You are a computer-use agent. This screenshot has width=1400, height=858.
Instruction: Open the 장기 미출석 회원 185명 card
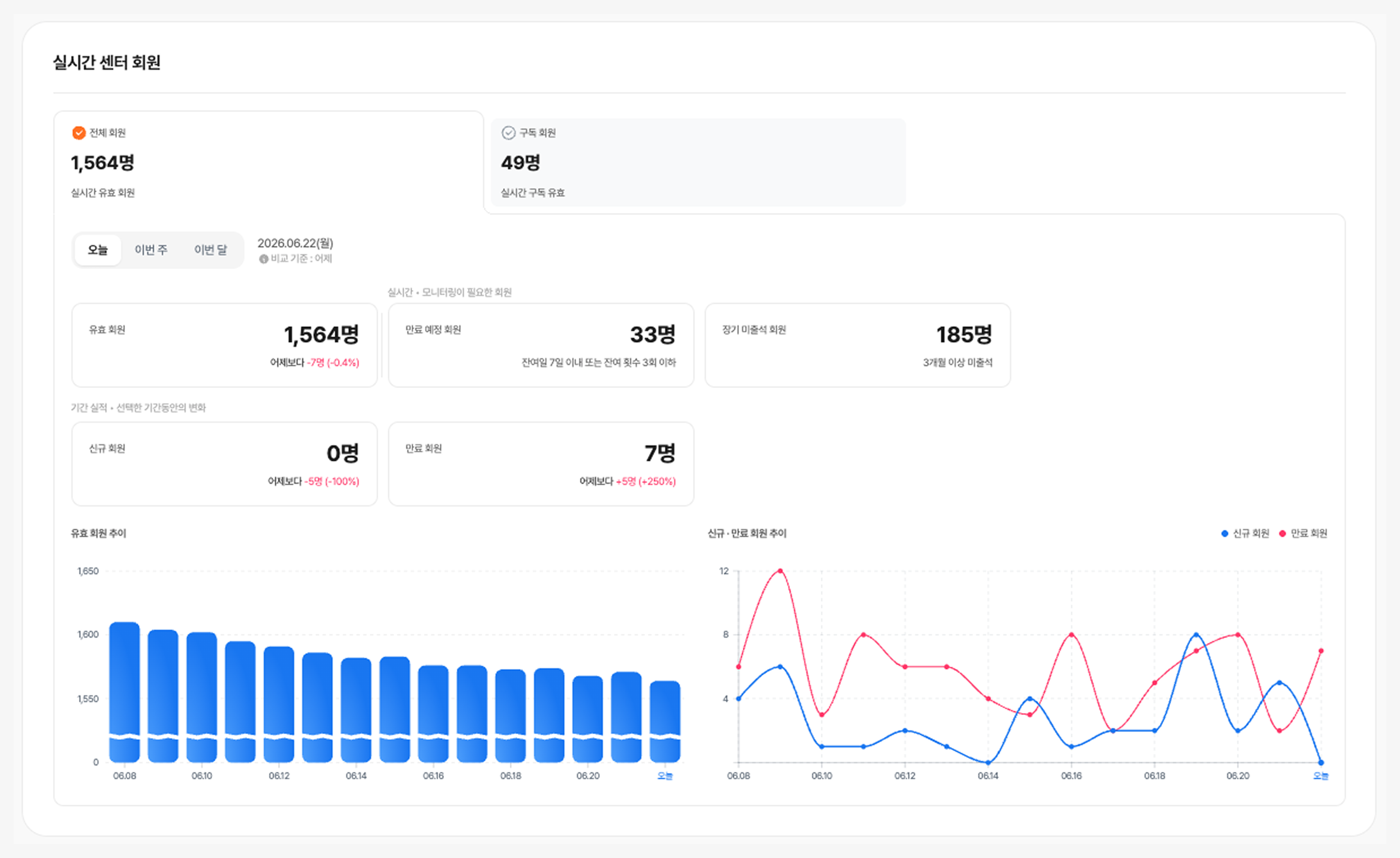click(857, 345)
